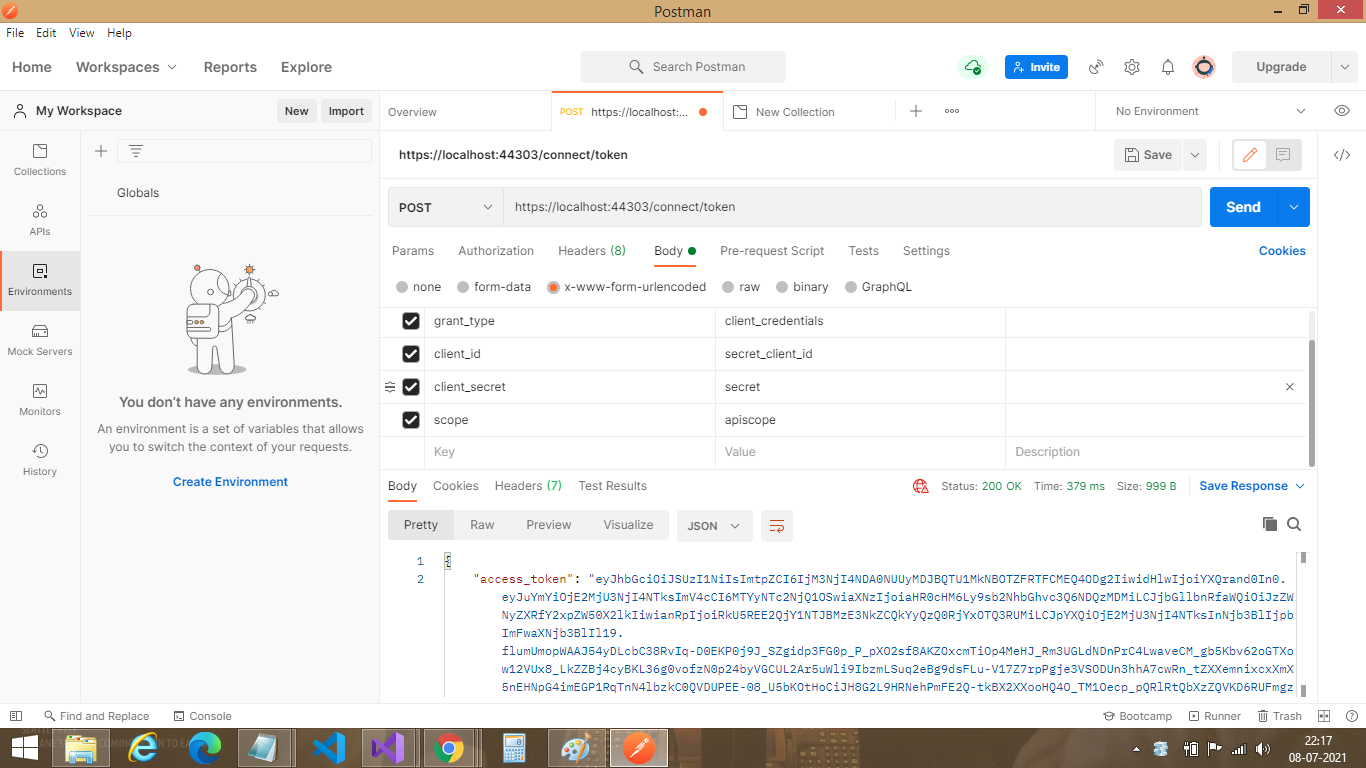Open the POST method dropdown
The width and height of the screenshot is (1366, 768).
pos(445,207)
